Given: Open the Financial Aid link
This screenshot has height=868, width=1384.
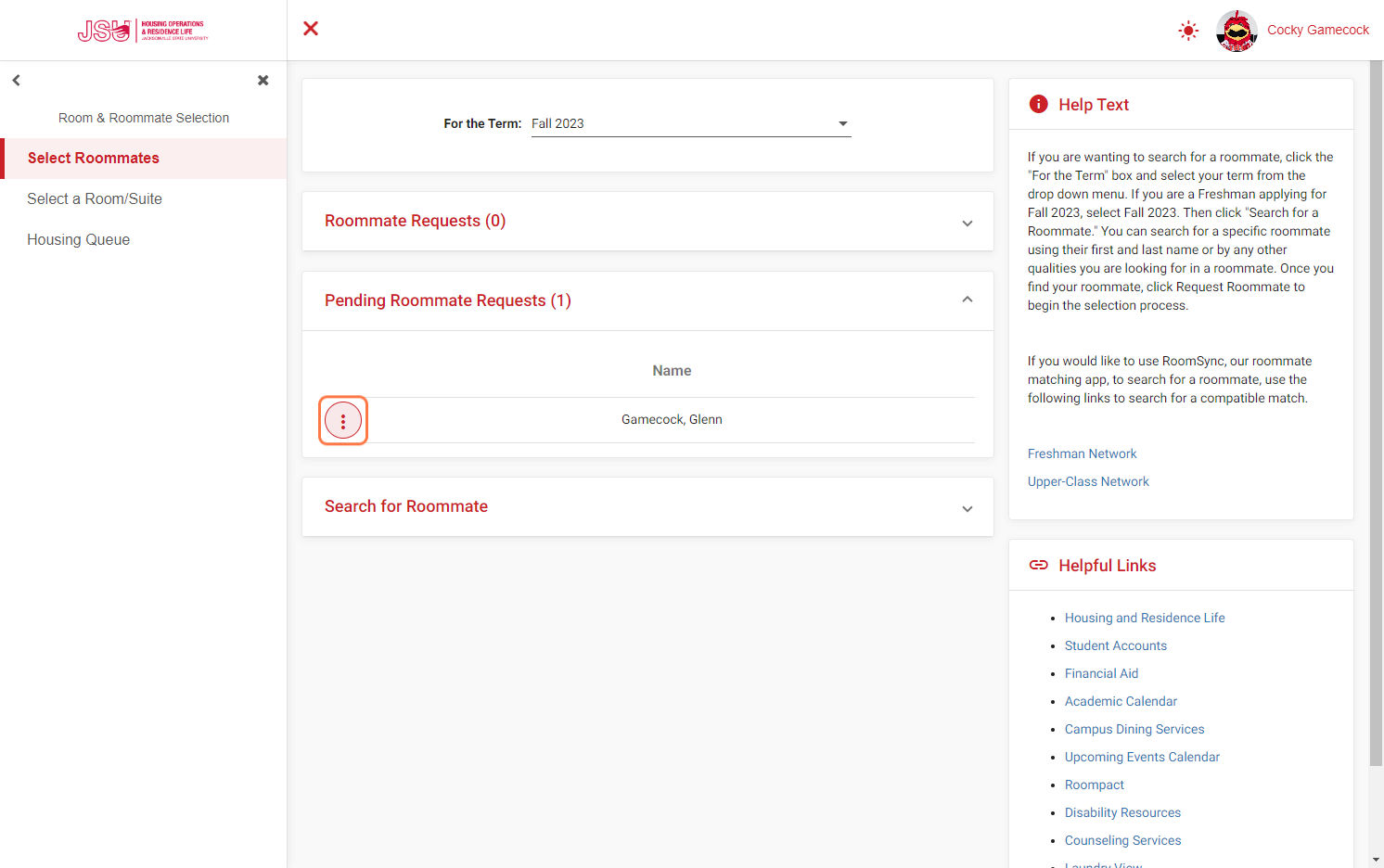Looking at the screenshot, I should 1101,674.
